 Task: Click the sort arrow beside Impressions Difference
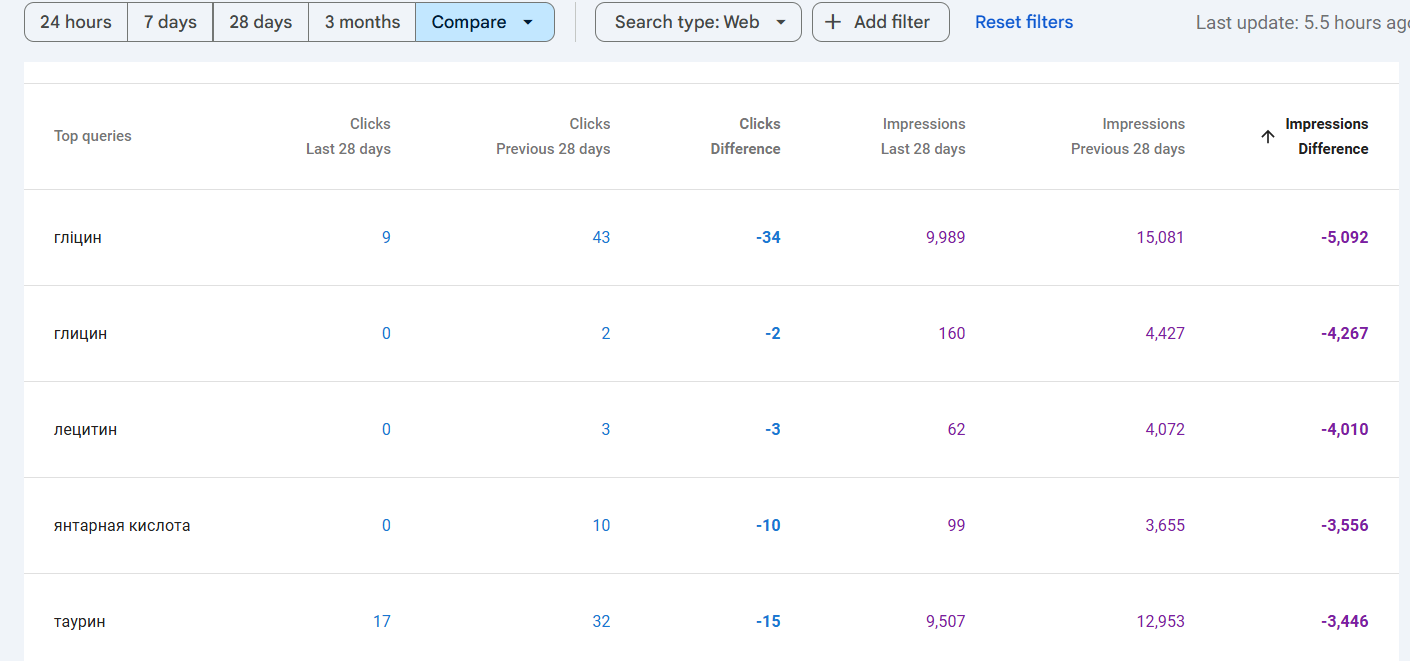pos(1268,137)
